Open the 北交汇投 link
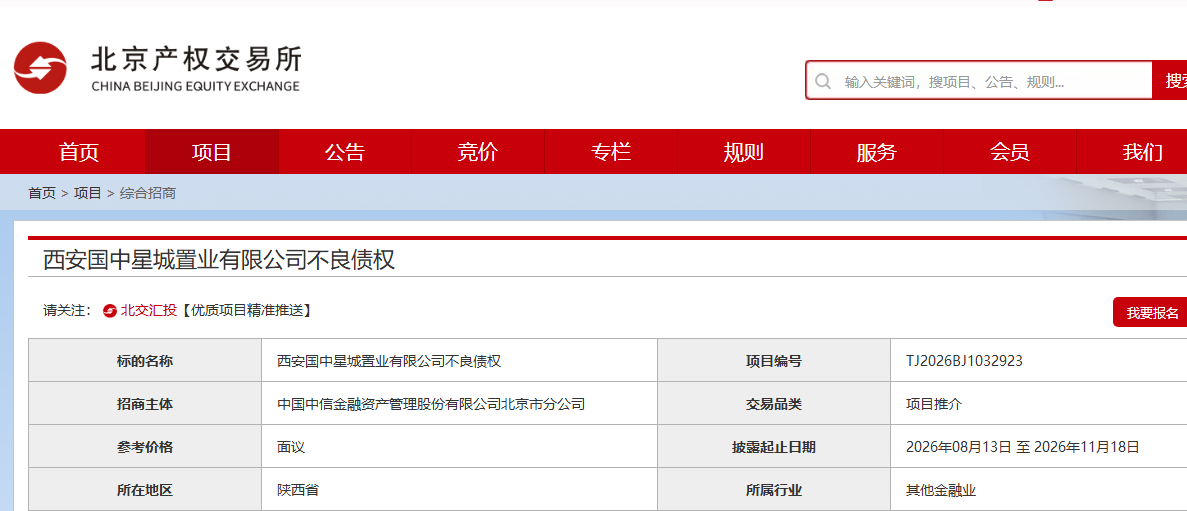This screenshot has height=511, width=1187. pos(148,310)
